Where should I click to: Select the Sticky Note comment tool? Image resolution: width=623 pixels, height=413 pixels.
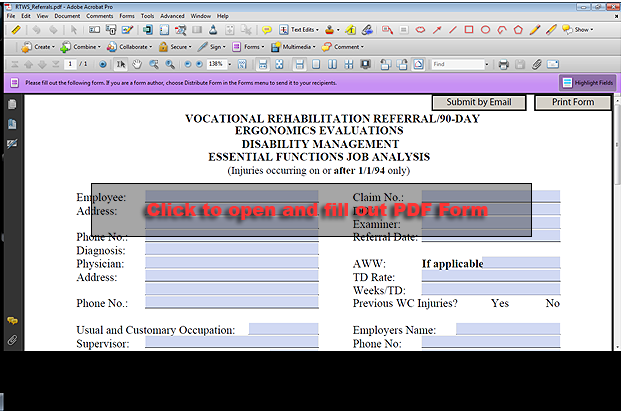click(267, 30)
